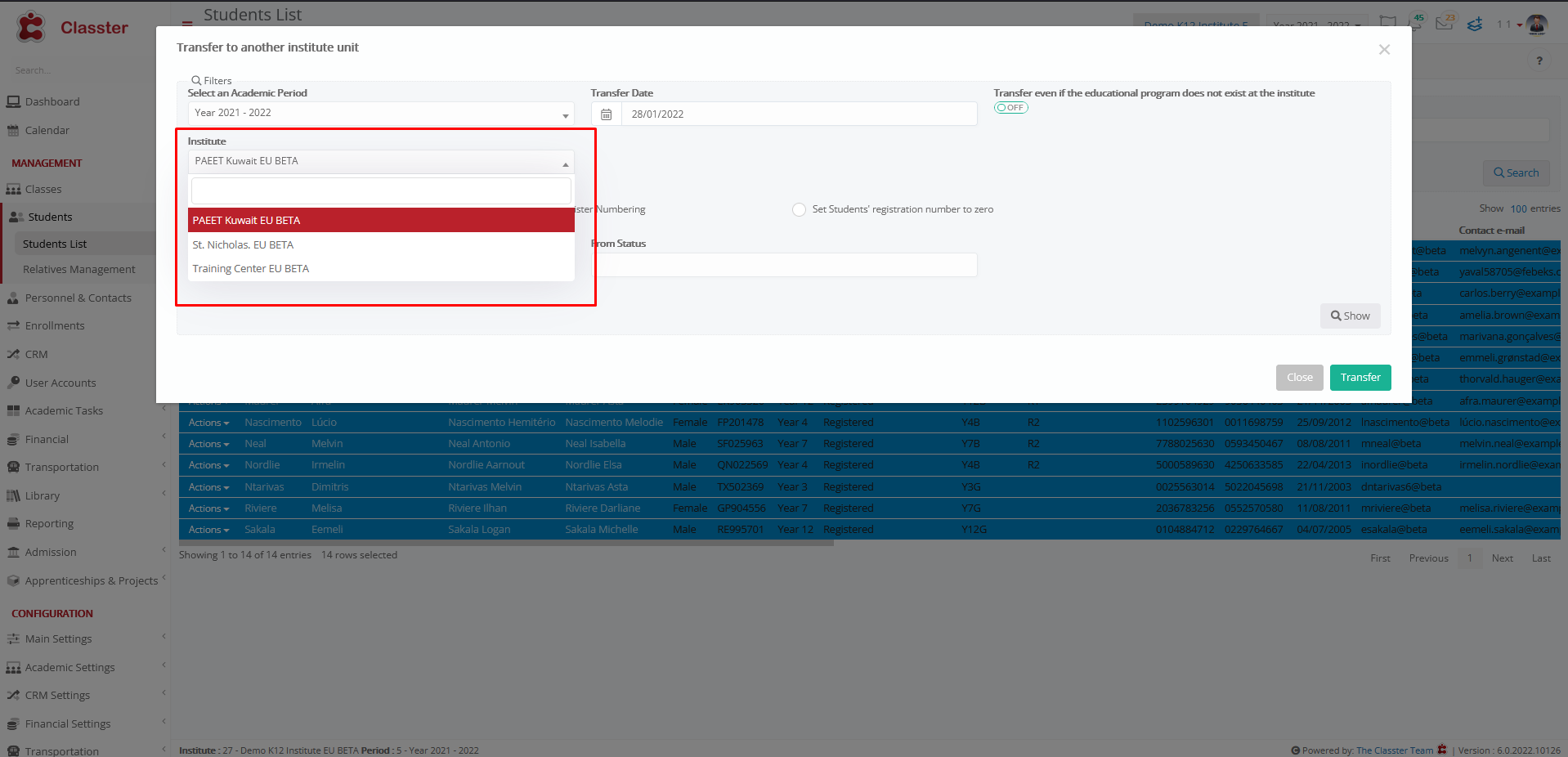The width and height of the screenshot is (1568, 757).
Task: Choose PAEET Kuwait EU BETA option
Action: point(381,220)
